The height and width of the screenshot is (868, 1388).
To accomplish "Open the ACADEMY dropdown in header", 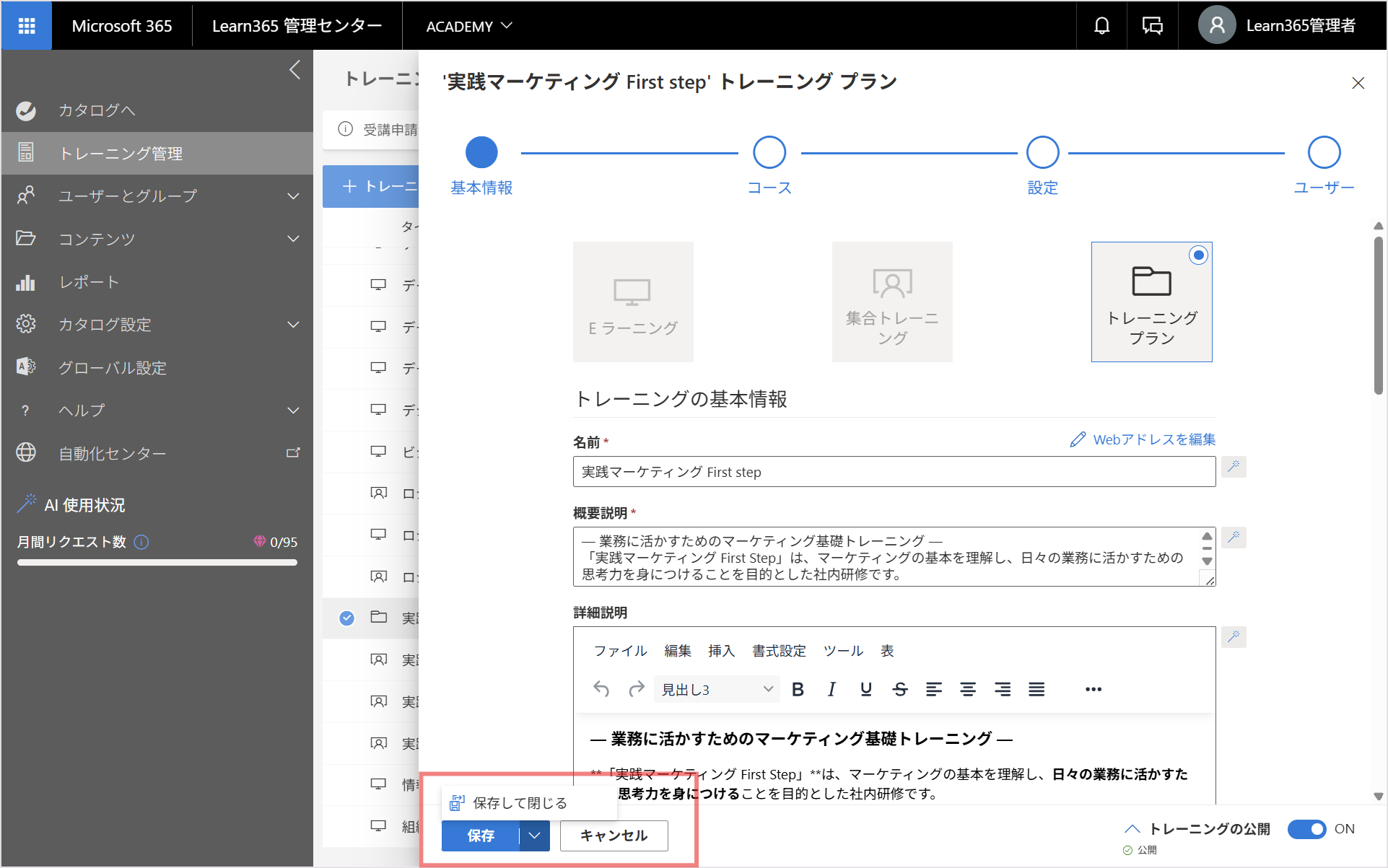I will [x=469, y=26].
